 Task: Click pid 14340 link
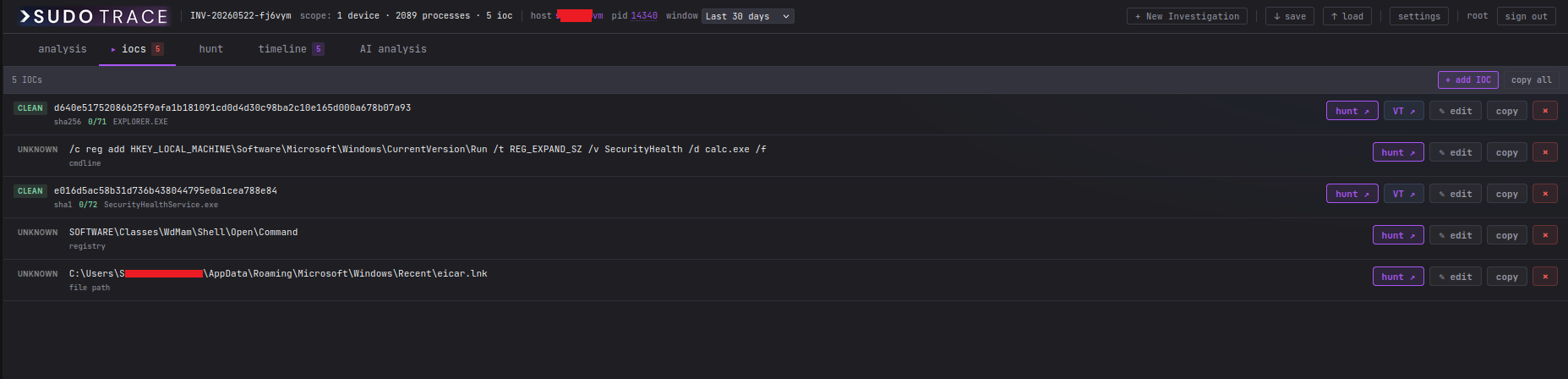pyautogui.click(x=644, y=16)
